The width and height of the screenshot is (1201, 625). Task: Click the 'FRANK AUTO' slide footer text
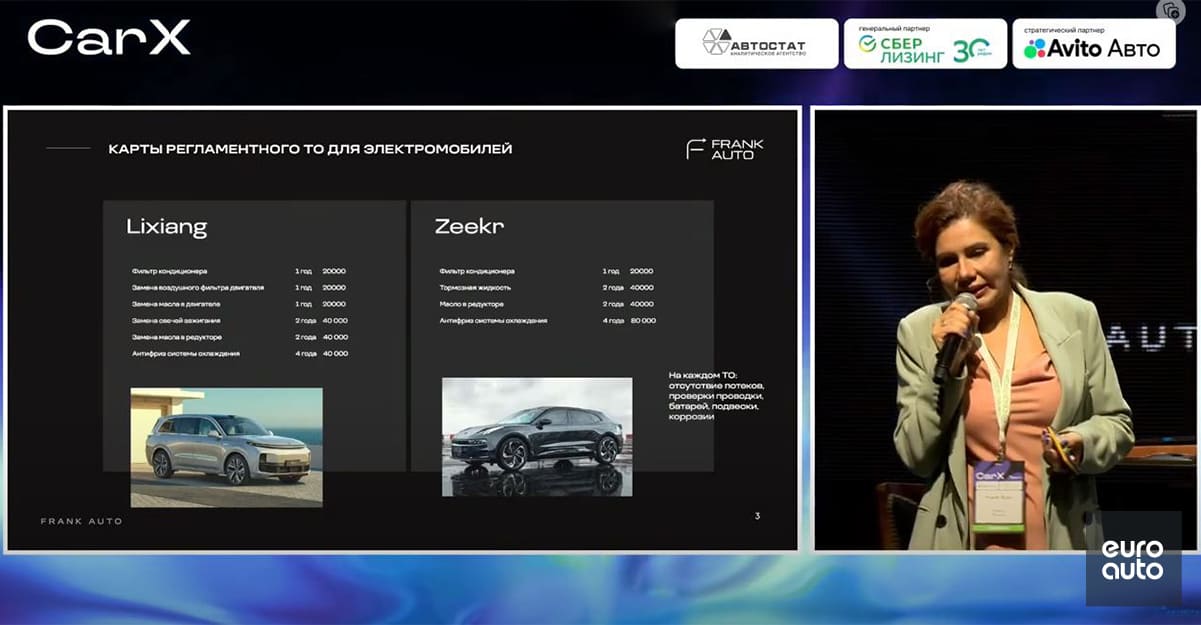coord(81,521)
